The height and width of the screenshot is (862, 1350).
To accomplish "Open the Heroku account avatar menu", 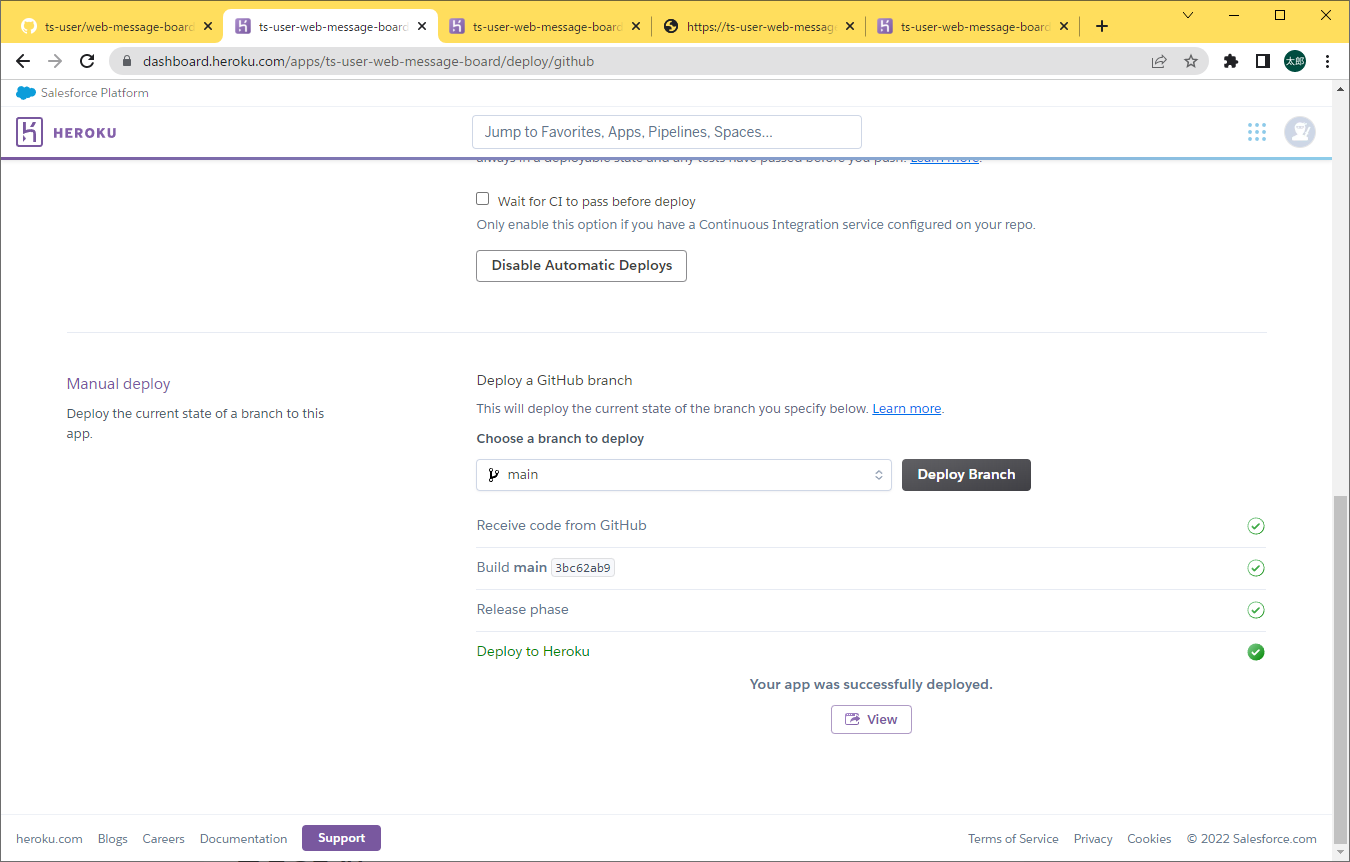I will click(x=1300, y=132).
